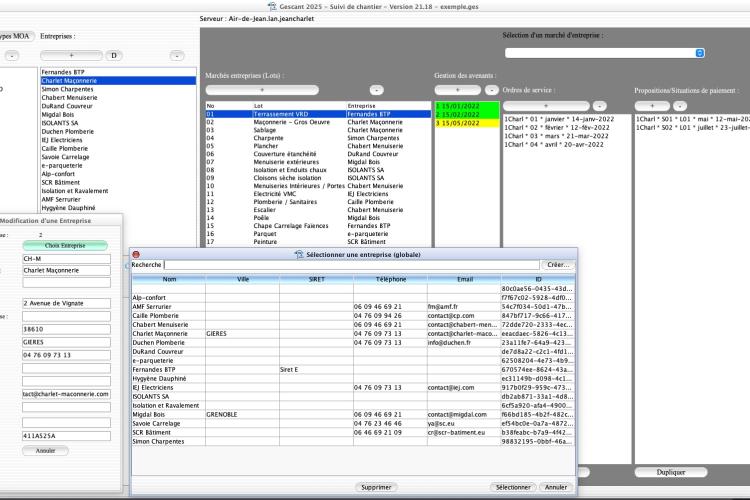This screenshot has width=750, height=500.
Task: Select Fernandes BTP row in dialog table
Action: (x=353, y=369)
